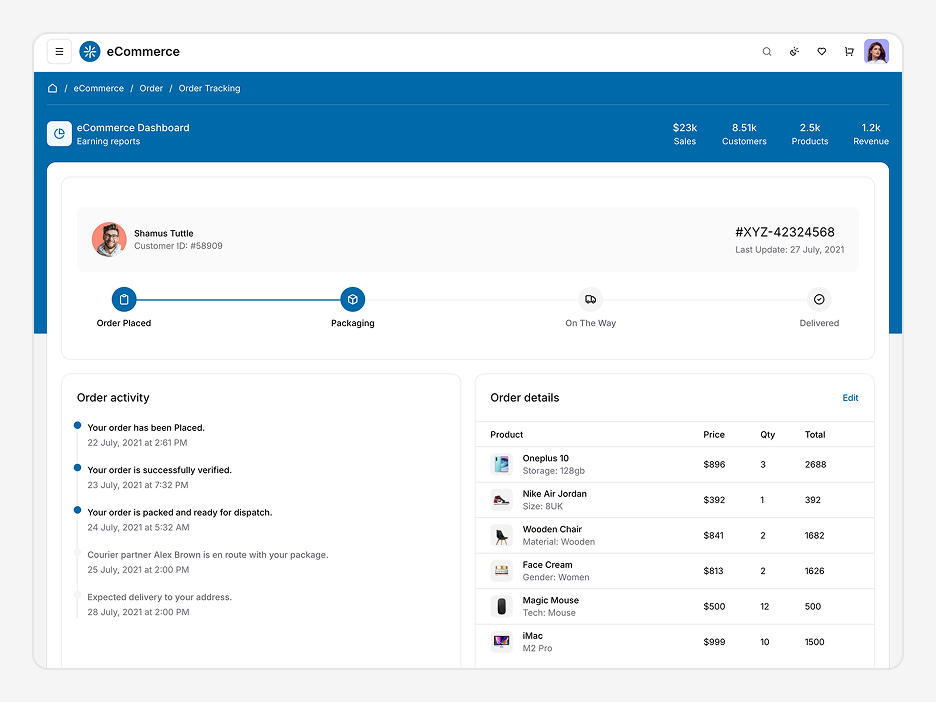Select the Magic Mouse product name
Viewport: 936px width, 702px height.
[x=550, y=601]
